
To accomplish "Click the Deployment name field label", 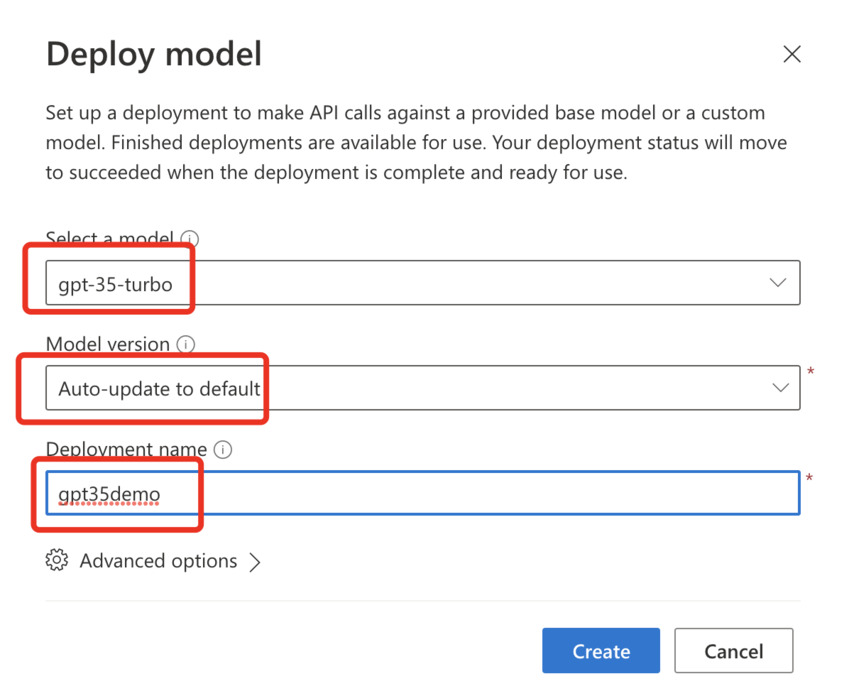I will click(126, 449).
